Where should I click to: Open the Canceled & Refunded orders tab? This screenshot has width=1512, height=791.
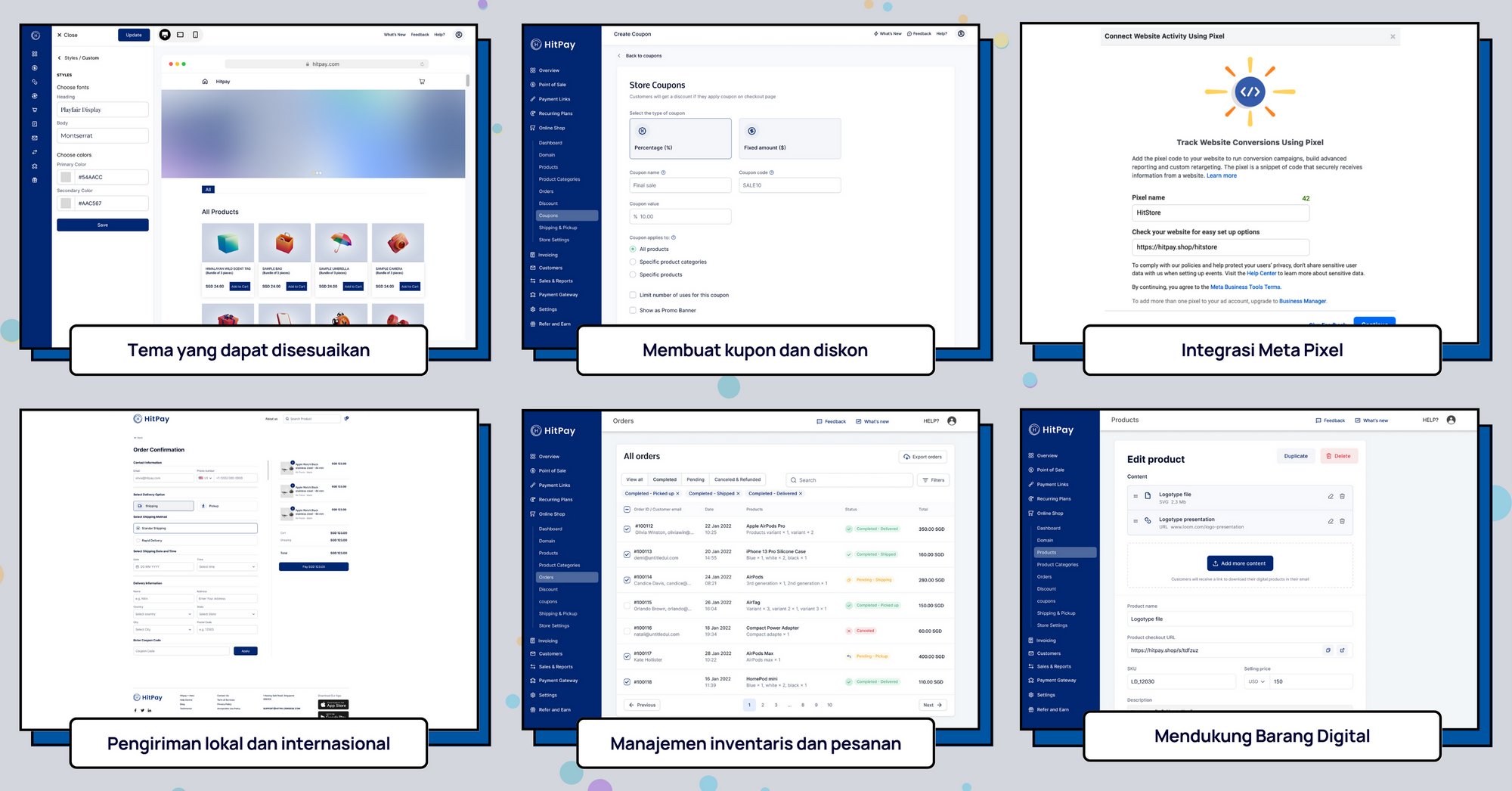[x=738, y=479]
